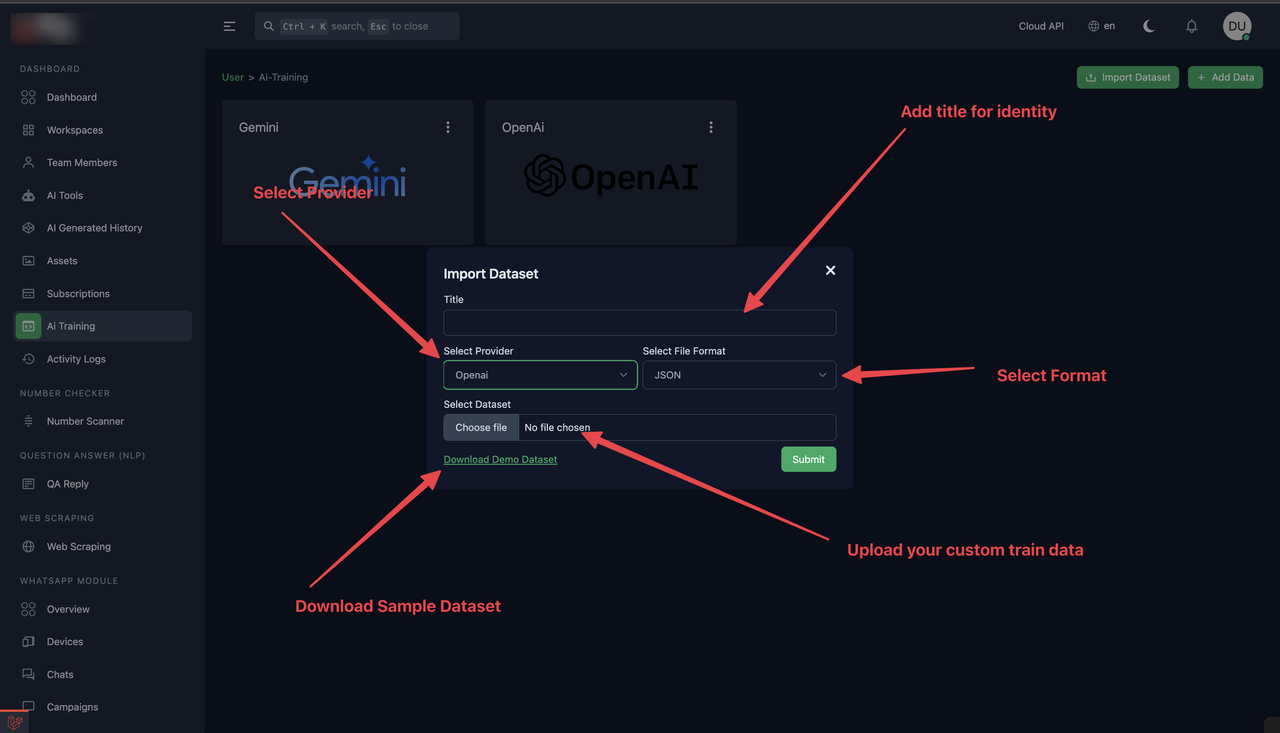Open the en language selector
1280x733 pixels.
(x=1101, y=26)
